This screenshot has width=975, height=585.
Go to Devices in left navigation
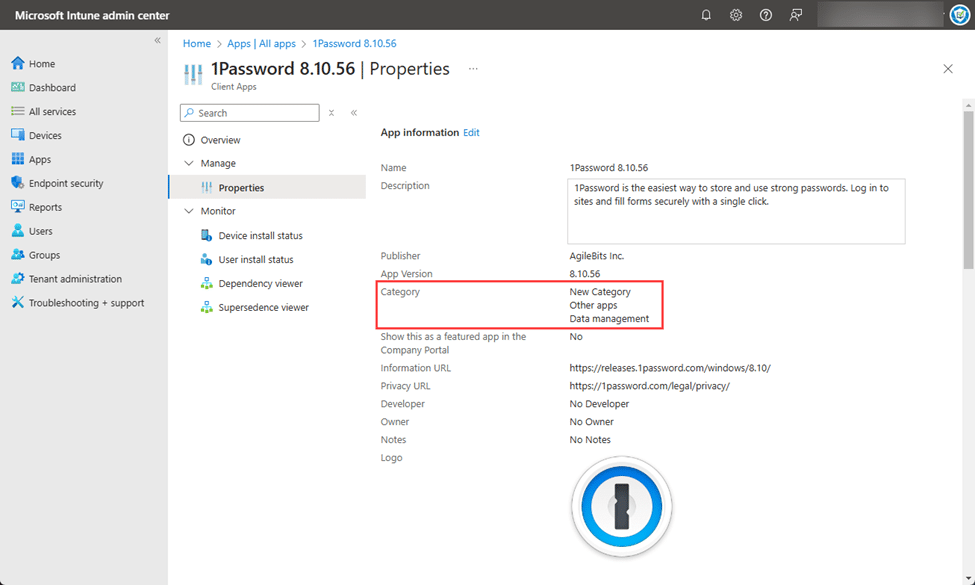(x=45, y=135)
